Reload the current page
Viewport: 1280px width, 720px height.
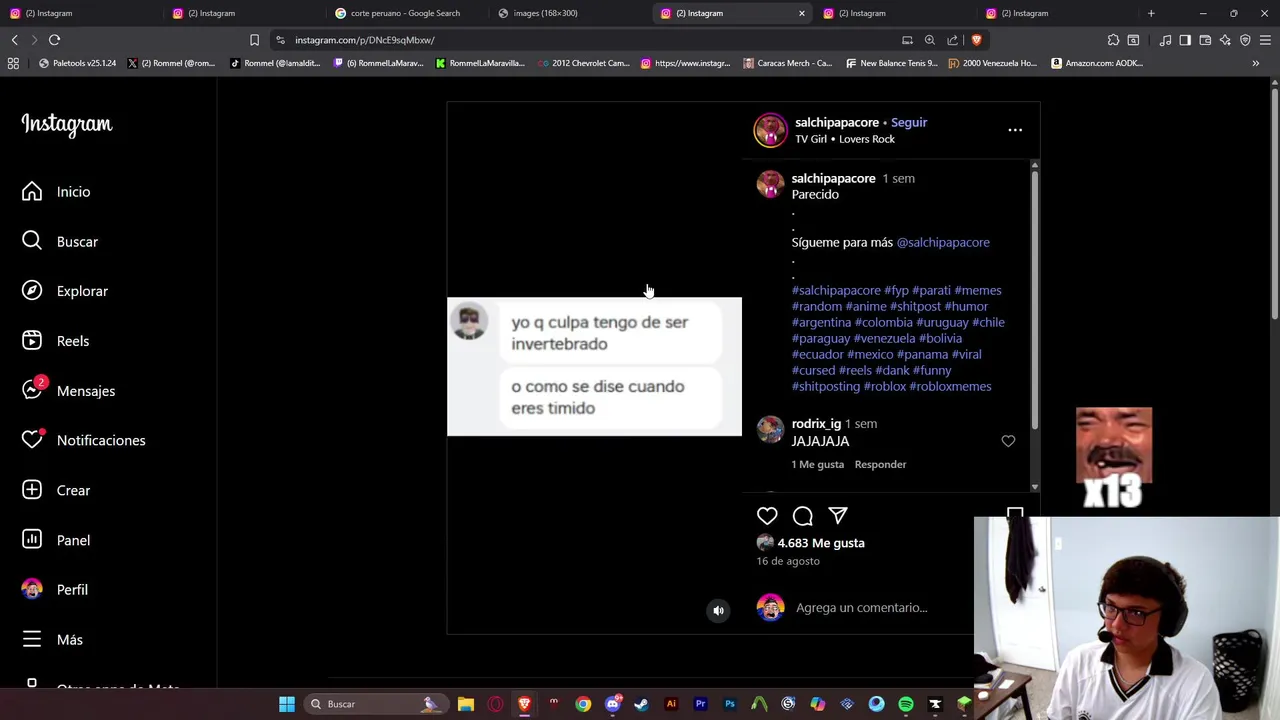[x=54, y=40]
